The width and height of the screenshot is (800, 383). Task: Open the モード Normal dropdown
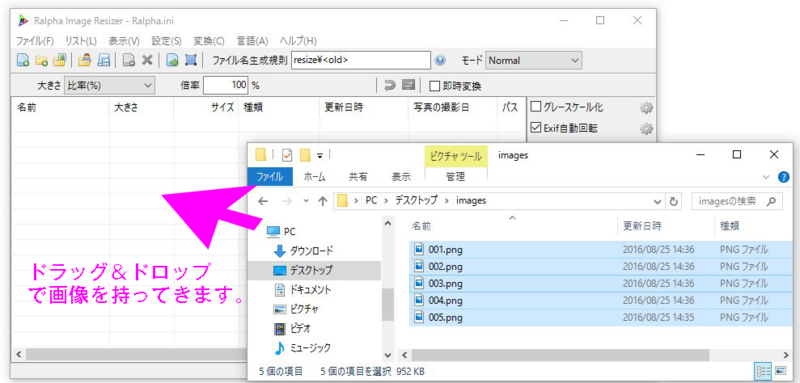click(533, 60)
